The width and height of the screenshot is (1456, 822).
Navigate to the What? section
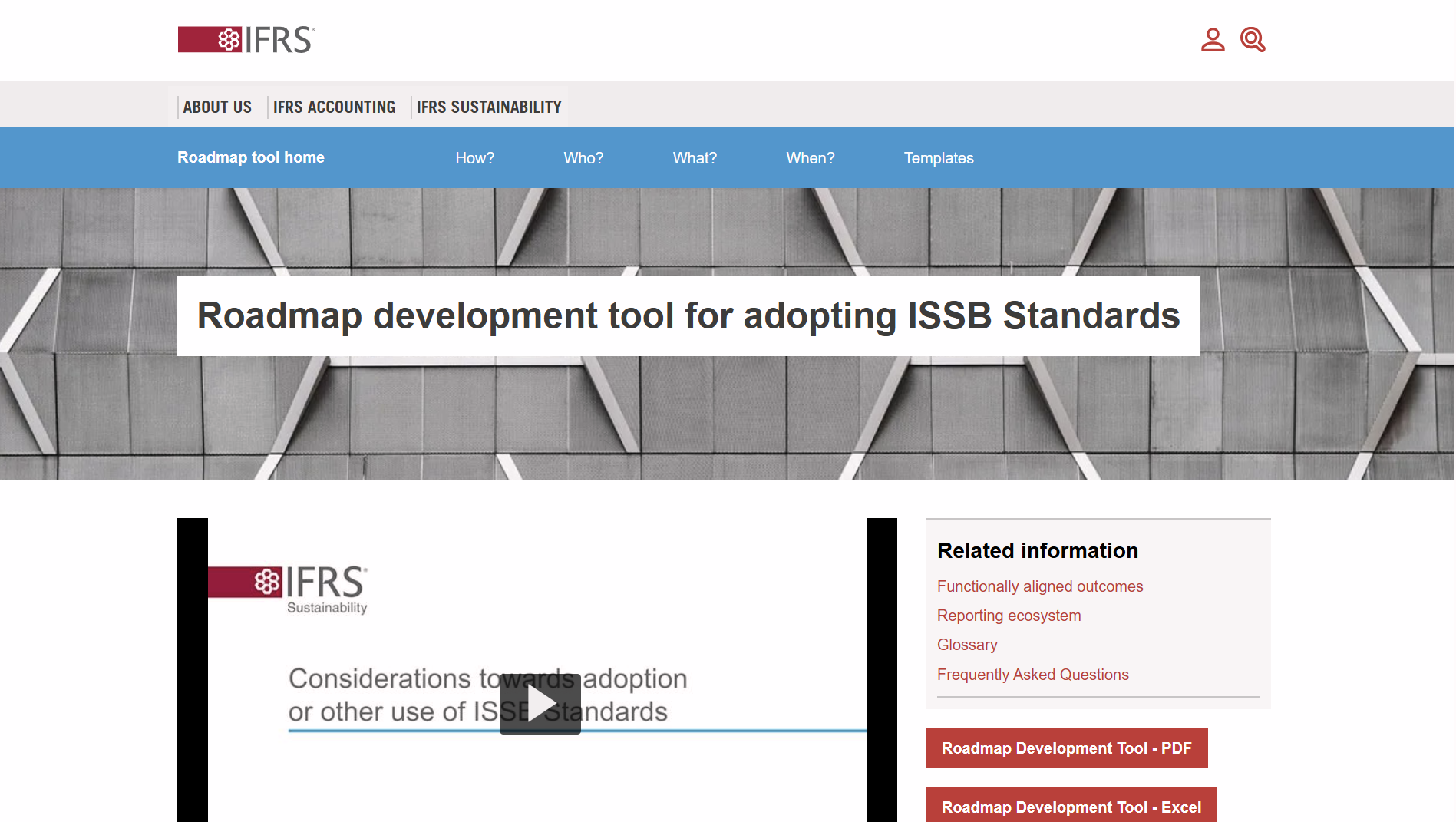point(695,157)
